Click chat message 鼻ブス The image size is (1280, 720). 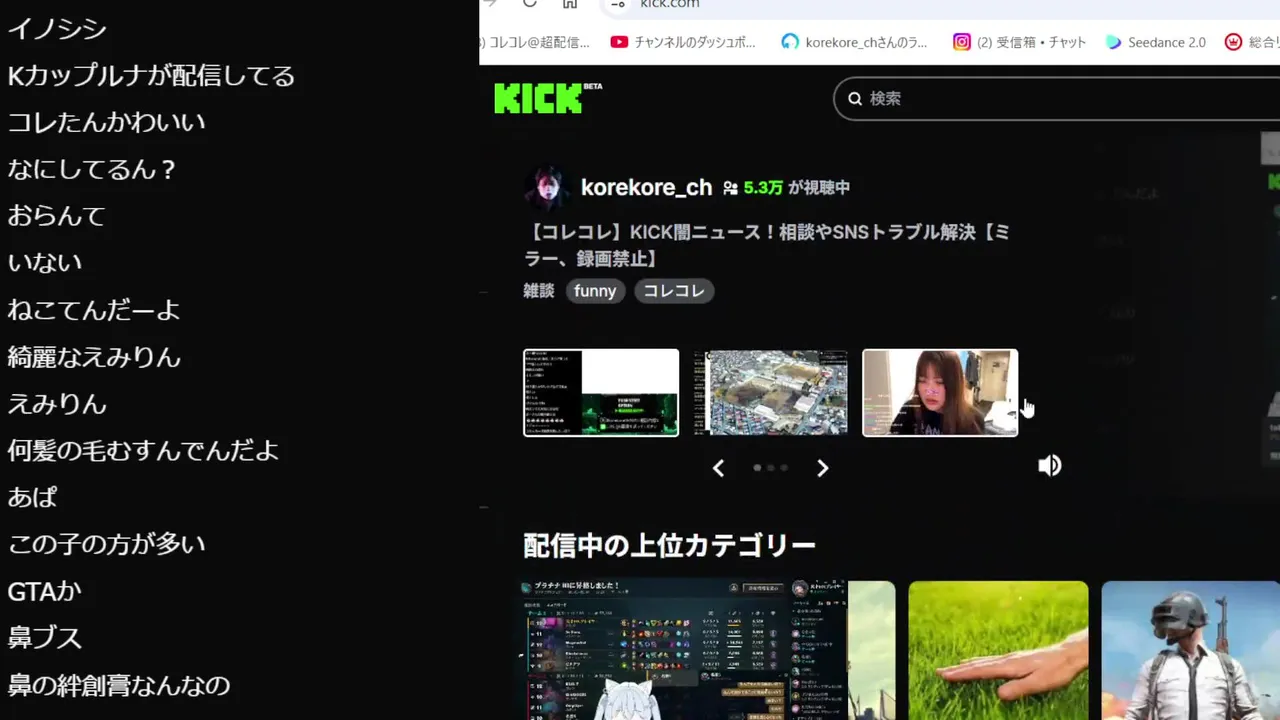[x=45, y=638]
